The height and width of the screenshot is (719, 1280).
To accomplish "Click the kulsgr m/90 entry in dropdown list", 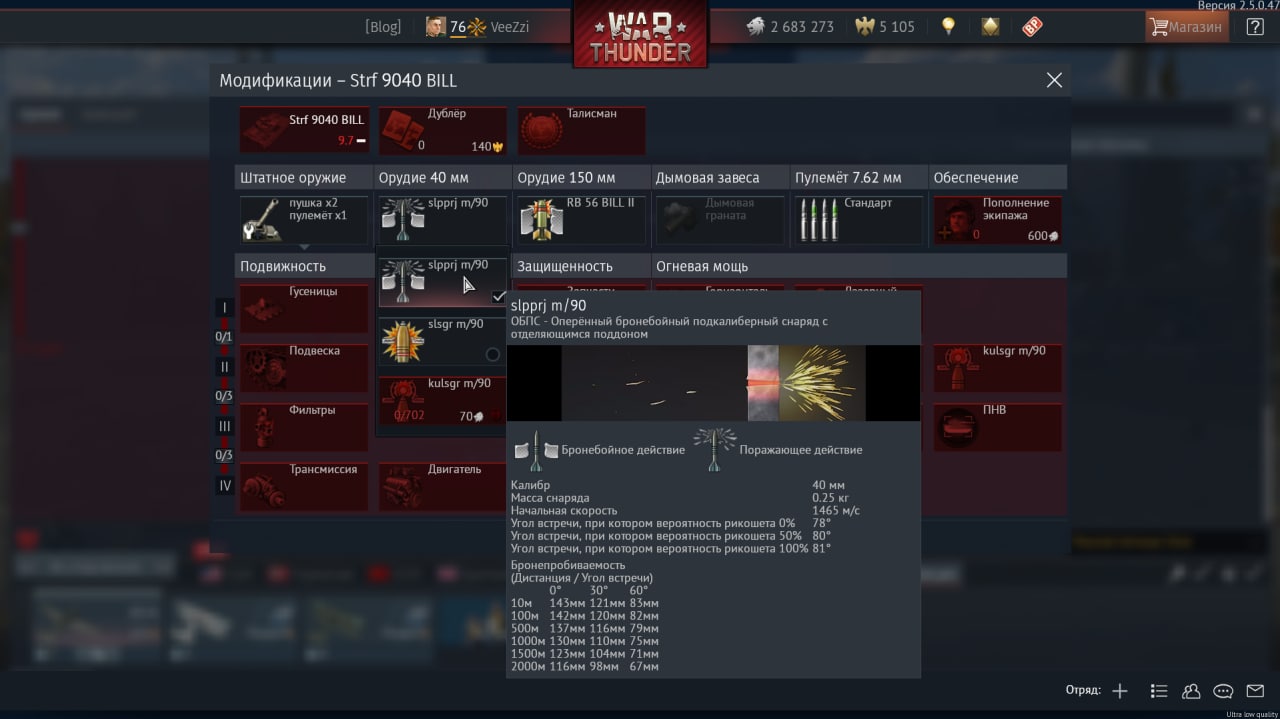I will coord(442,400).
